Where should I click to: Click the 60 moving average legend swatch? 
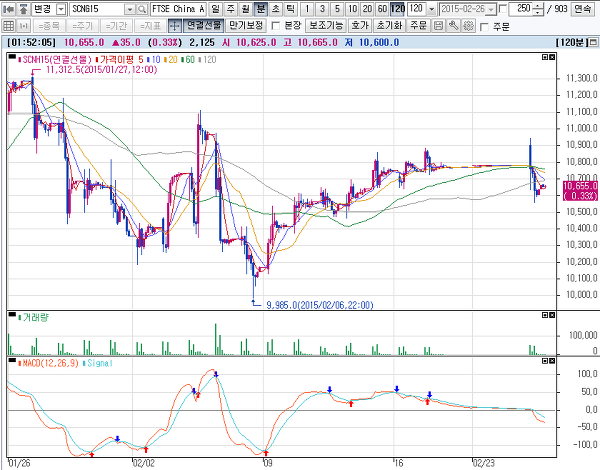pyautogui.click(x=183, y=60)
